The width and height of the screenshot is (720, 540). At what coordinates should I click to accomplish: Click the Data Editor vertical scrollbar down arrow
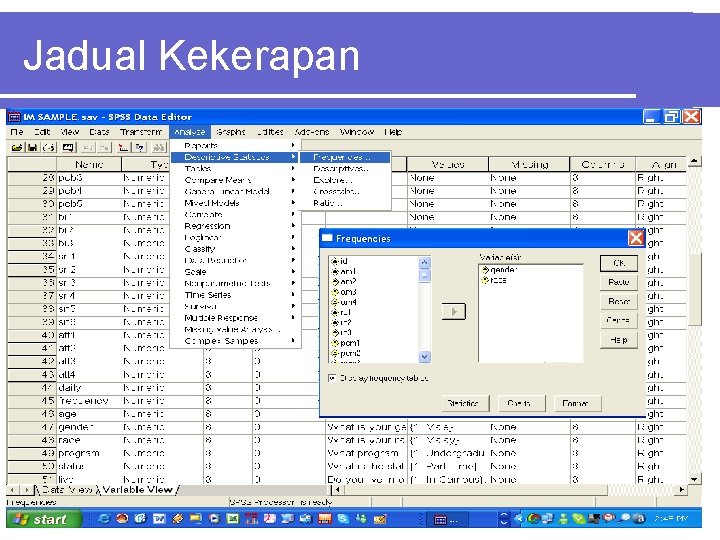click(694, 479)
